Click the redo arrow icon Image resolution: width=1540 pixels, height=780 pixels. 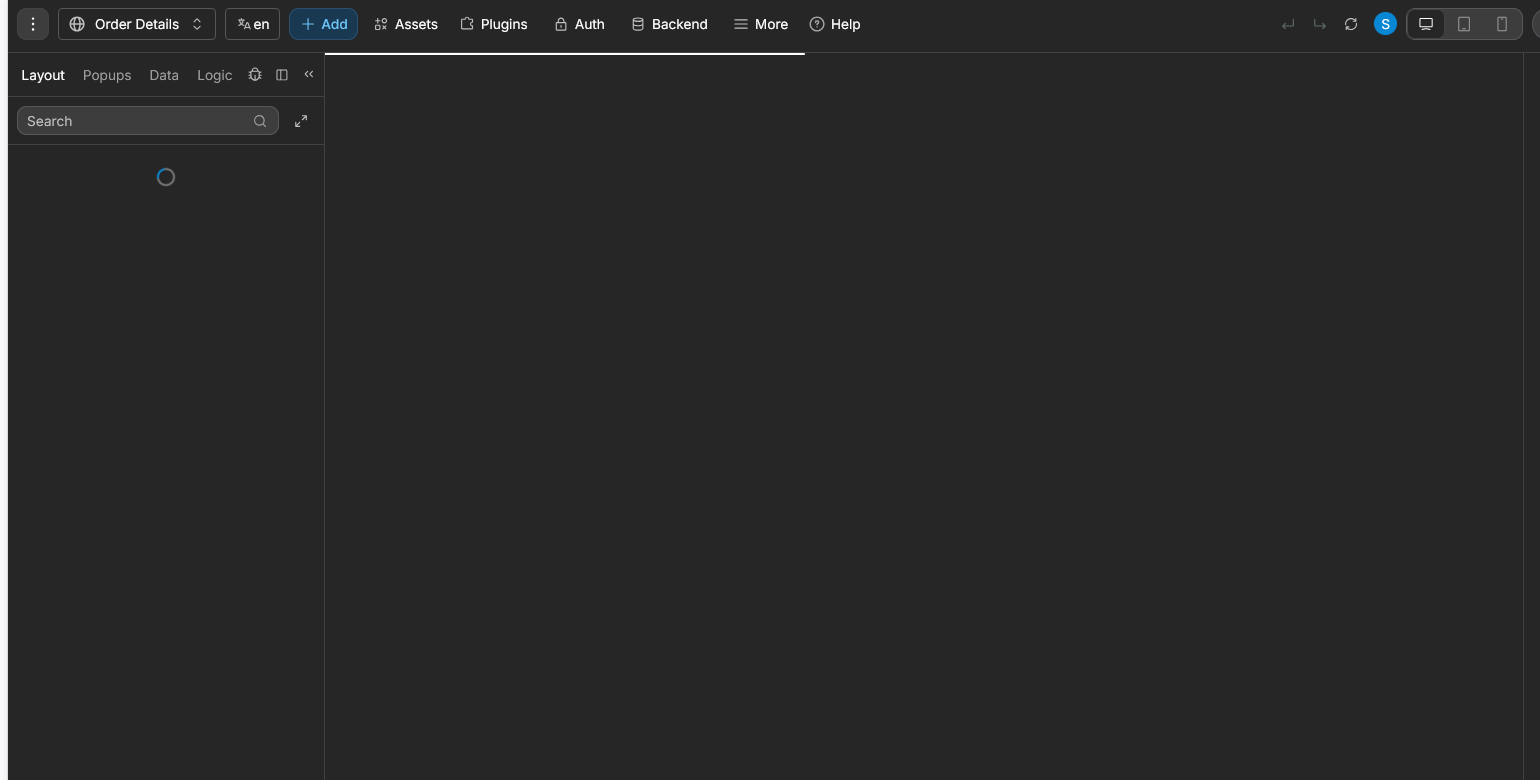coord(1319,24)
